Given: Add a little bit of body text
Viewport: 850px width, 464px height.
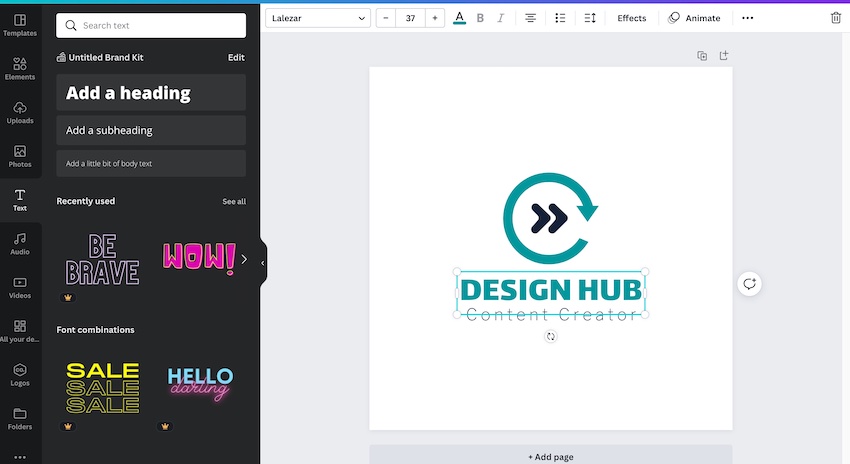Looking at the screenshot, I should click(151, 163).
